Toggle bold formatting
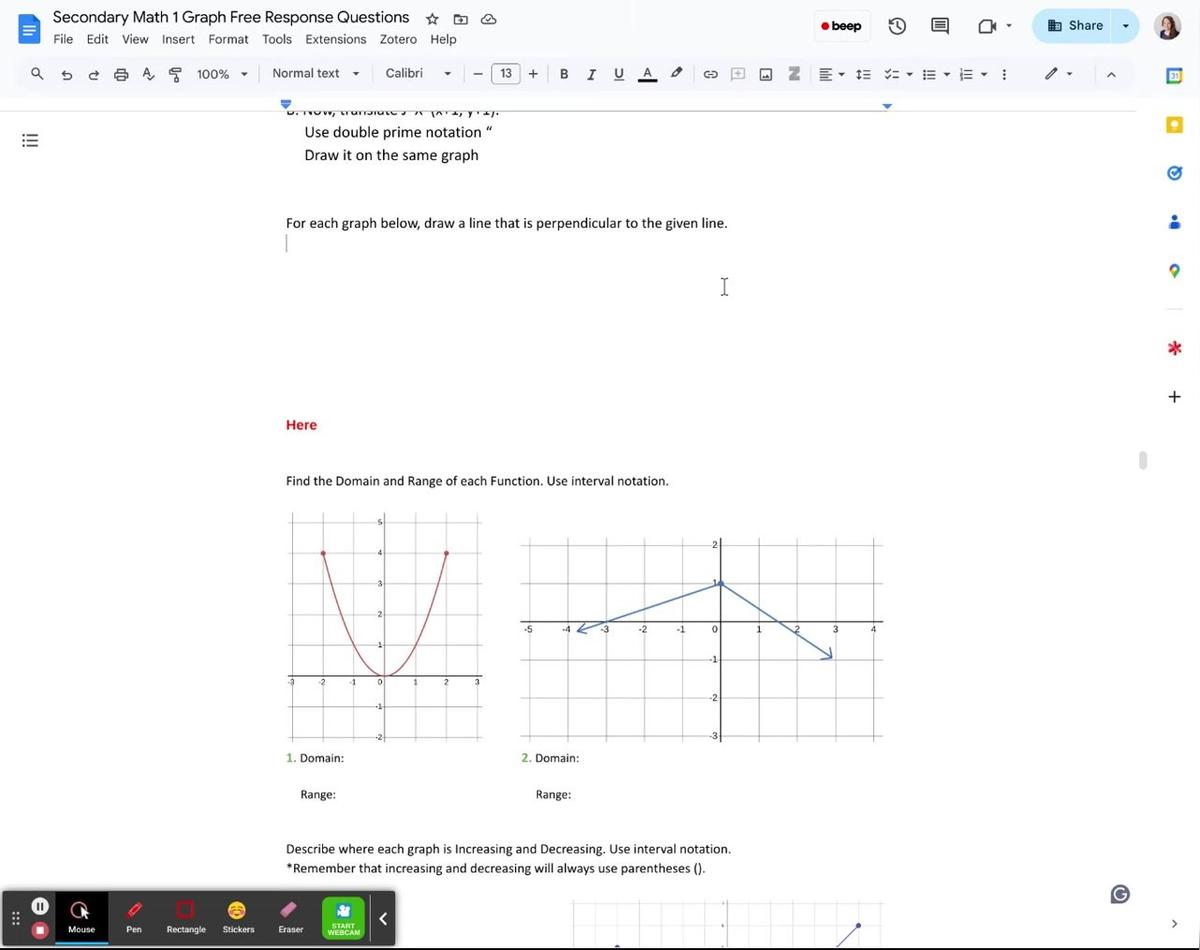This screenshot has width=1200, height=950. (564, 73)
